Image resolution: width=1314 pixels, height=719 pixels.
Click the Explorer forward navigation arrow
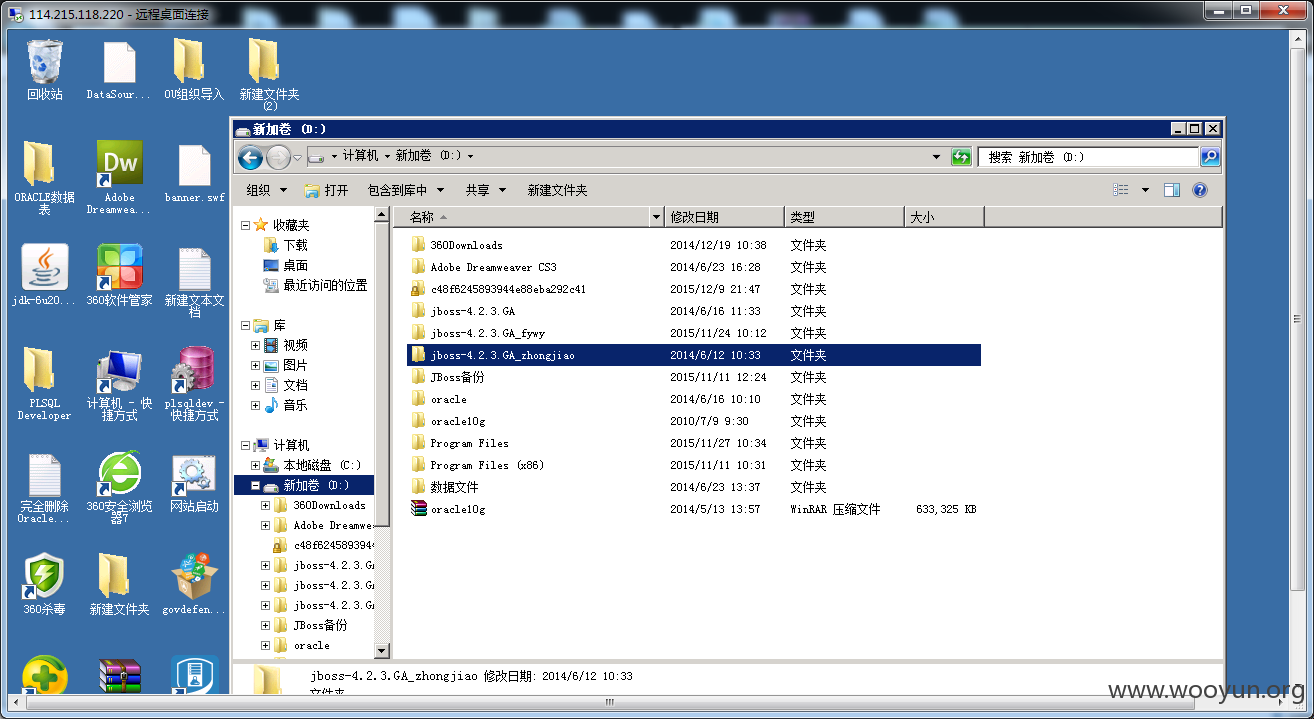(x=277, y=157)
